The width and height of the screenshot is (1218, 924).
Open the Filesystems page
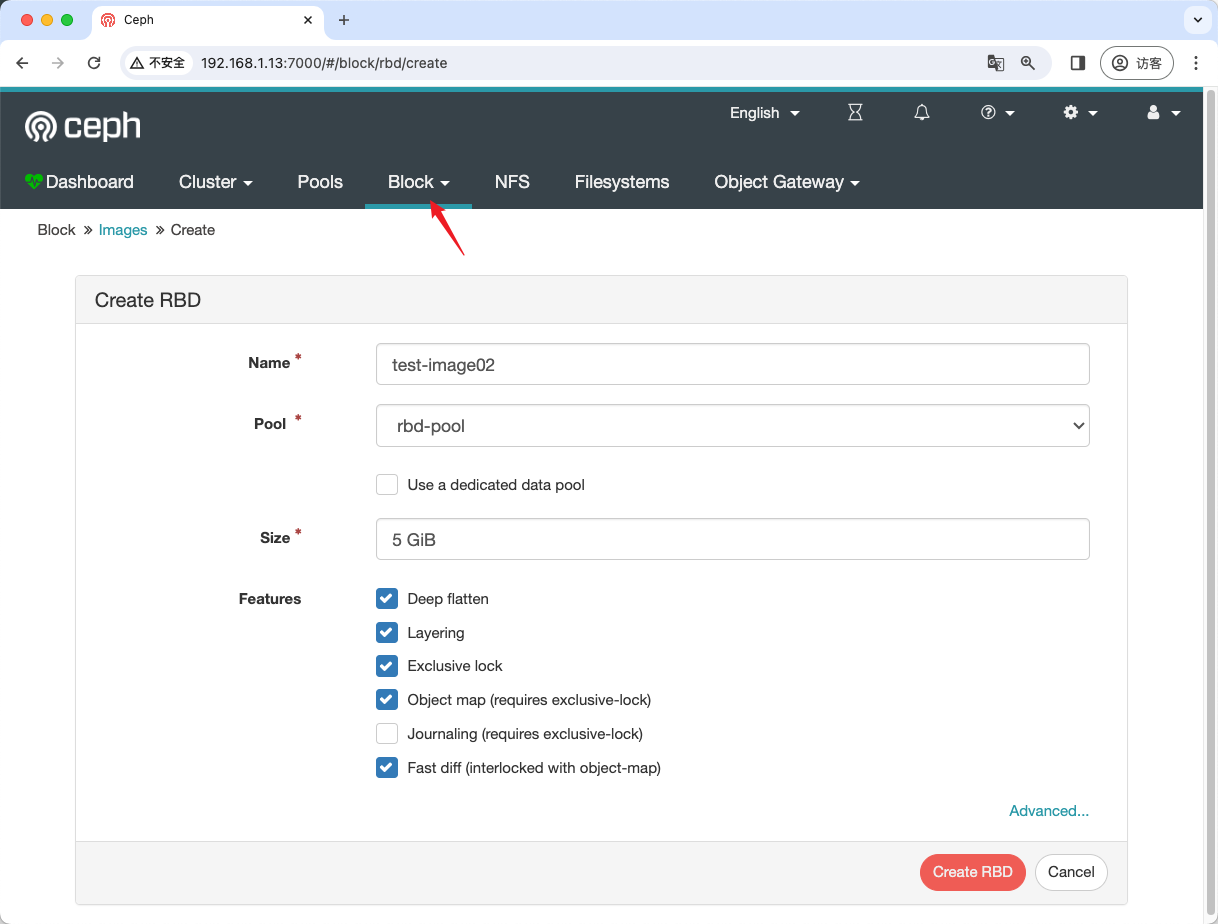click(x=622, y=182)
